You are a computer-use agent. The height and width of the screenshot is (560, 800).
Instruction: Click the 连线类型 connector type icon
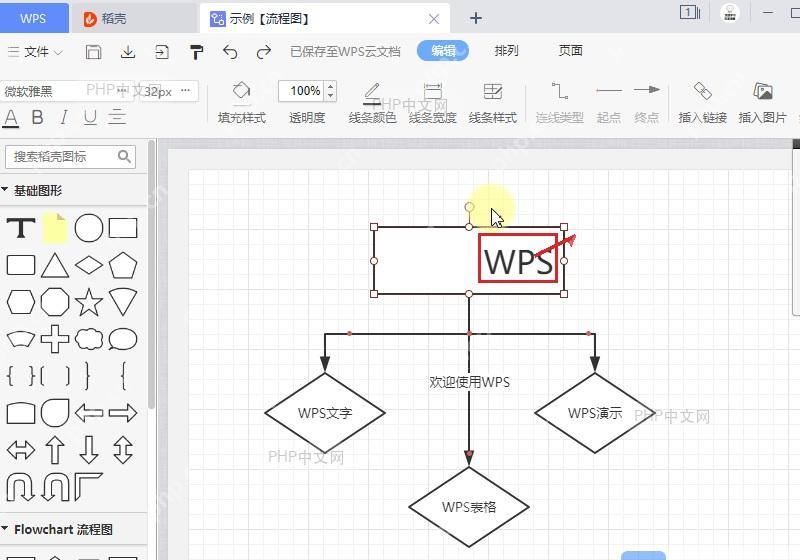pos(560,103)
